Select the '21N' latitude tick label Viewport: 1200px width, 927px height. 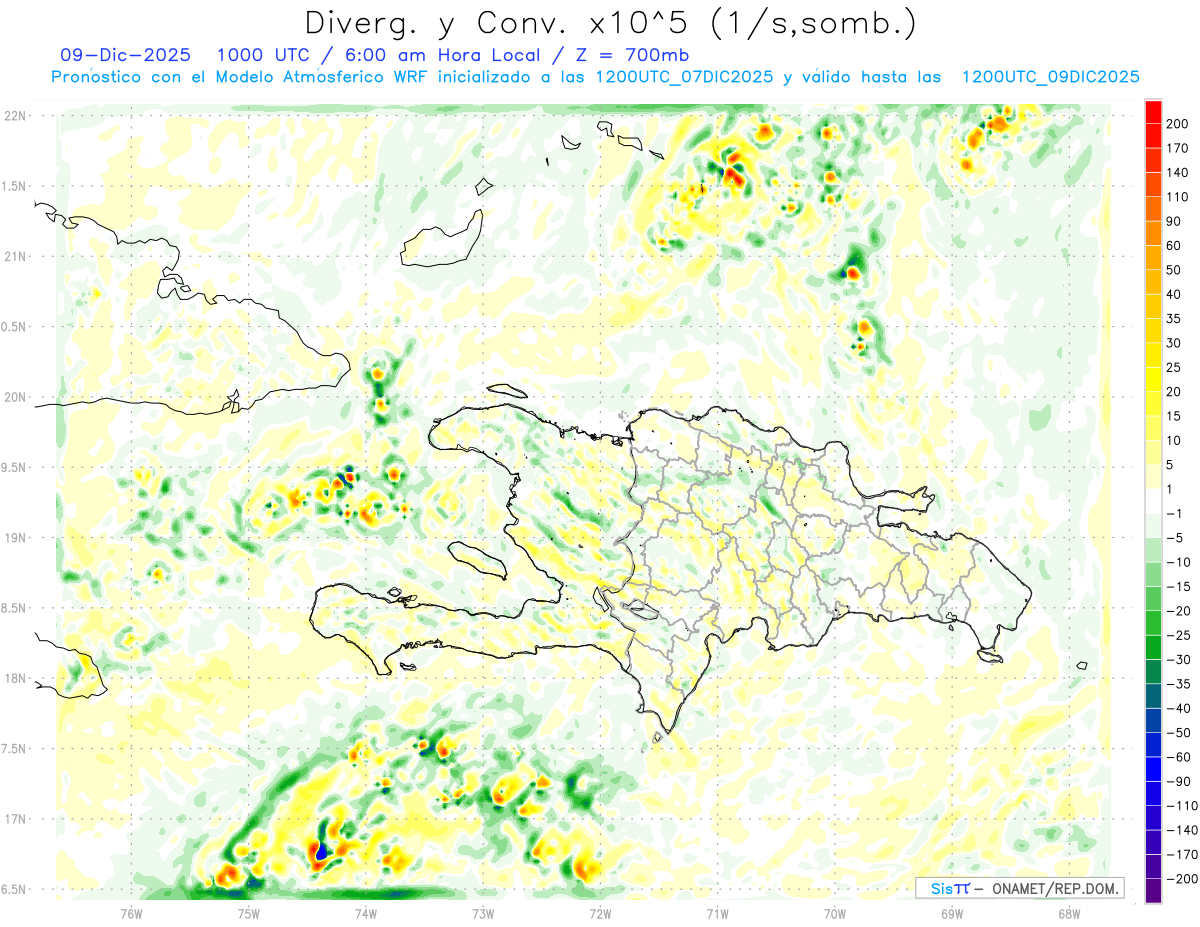click(16, 256)
